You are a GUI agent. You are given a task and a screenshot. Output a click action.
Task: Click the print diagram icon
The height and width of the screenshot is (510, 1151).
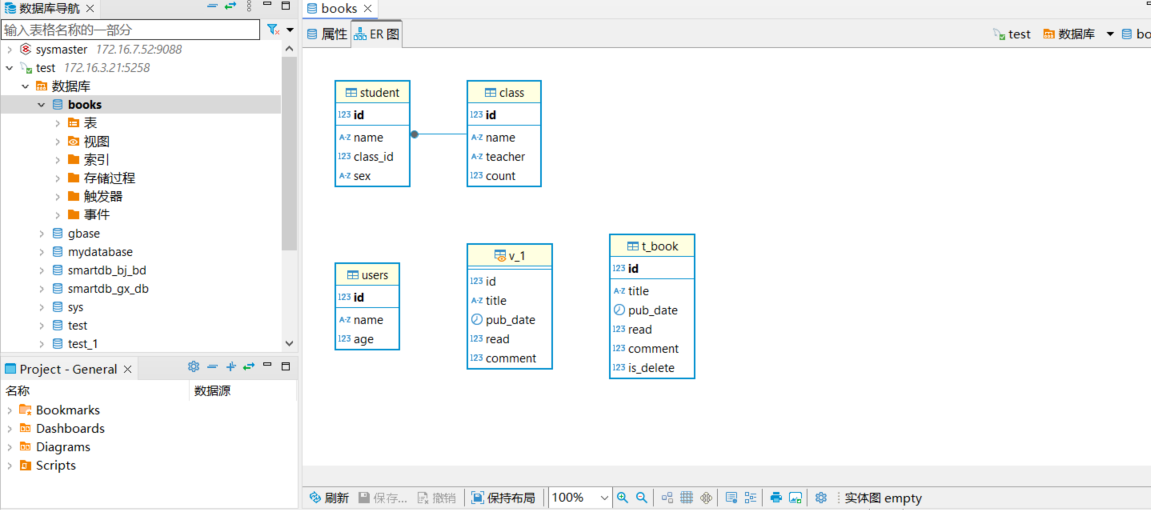click(775, 498)
